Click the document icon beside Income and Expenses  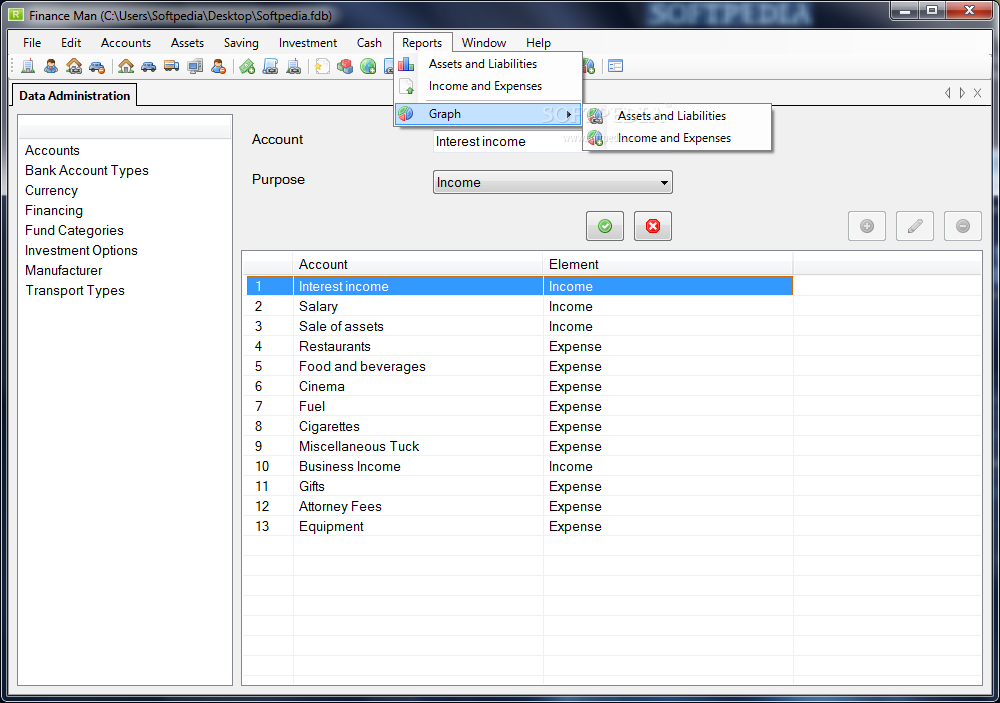point(406,86)
